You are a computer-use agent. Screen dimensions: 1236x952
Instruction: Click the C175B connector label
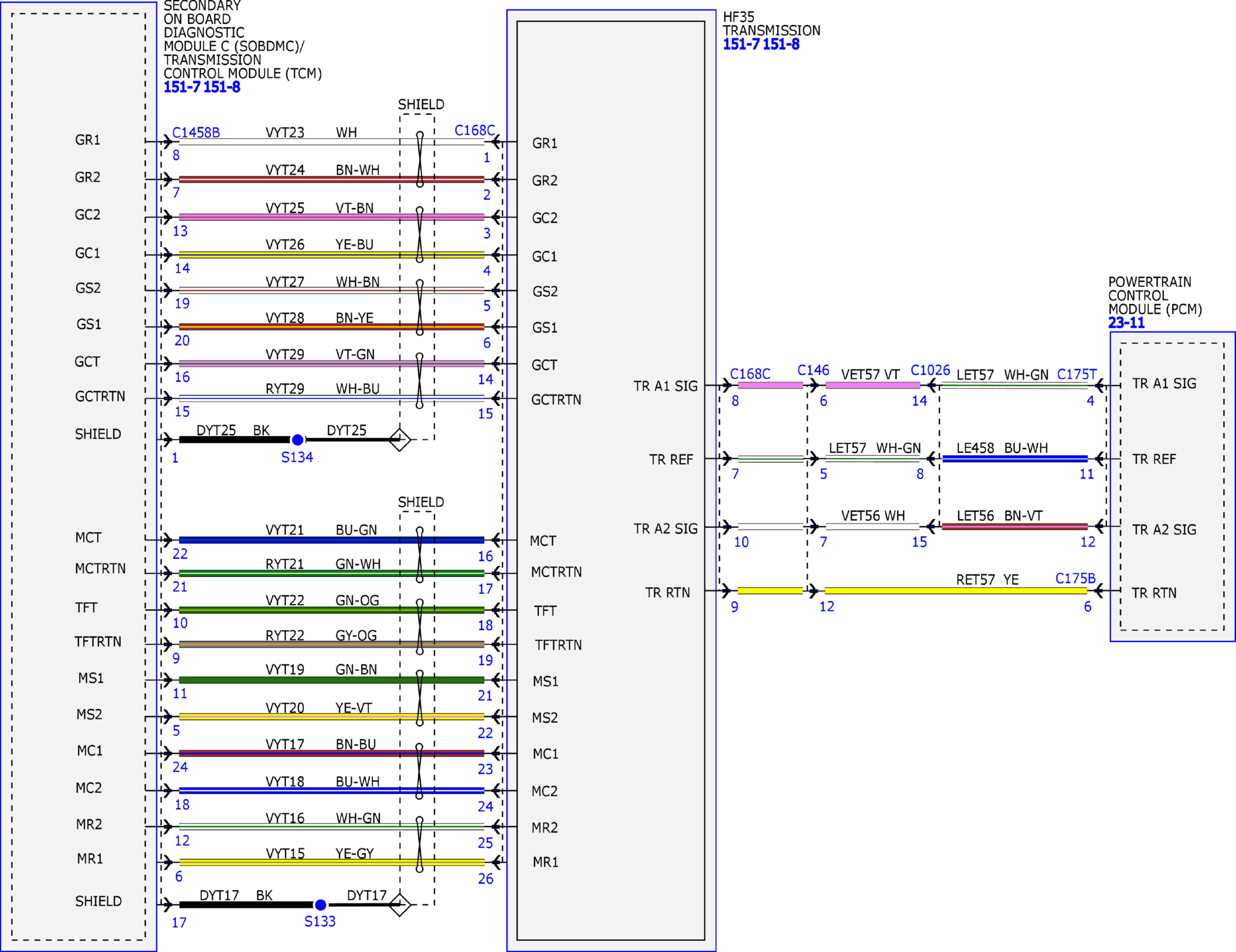click(x=1075, y=578)
